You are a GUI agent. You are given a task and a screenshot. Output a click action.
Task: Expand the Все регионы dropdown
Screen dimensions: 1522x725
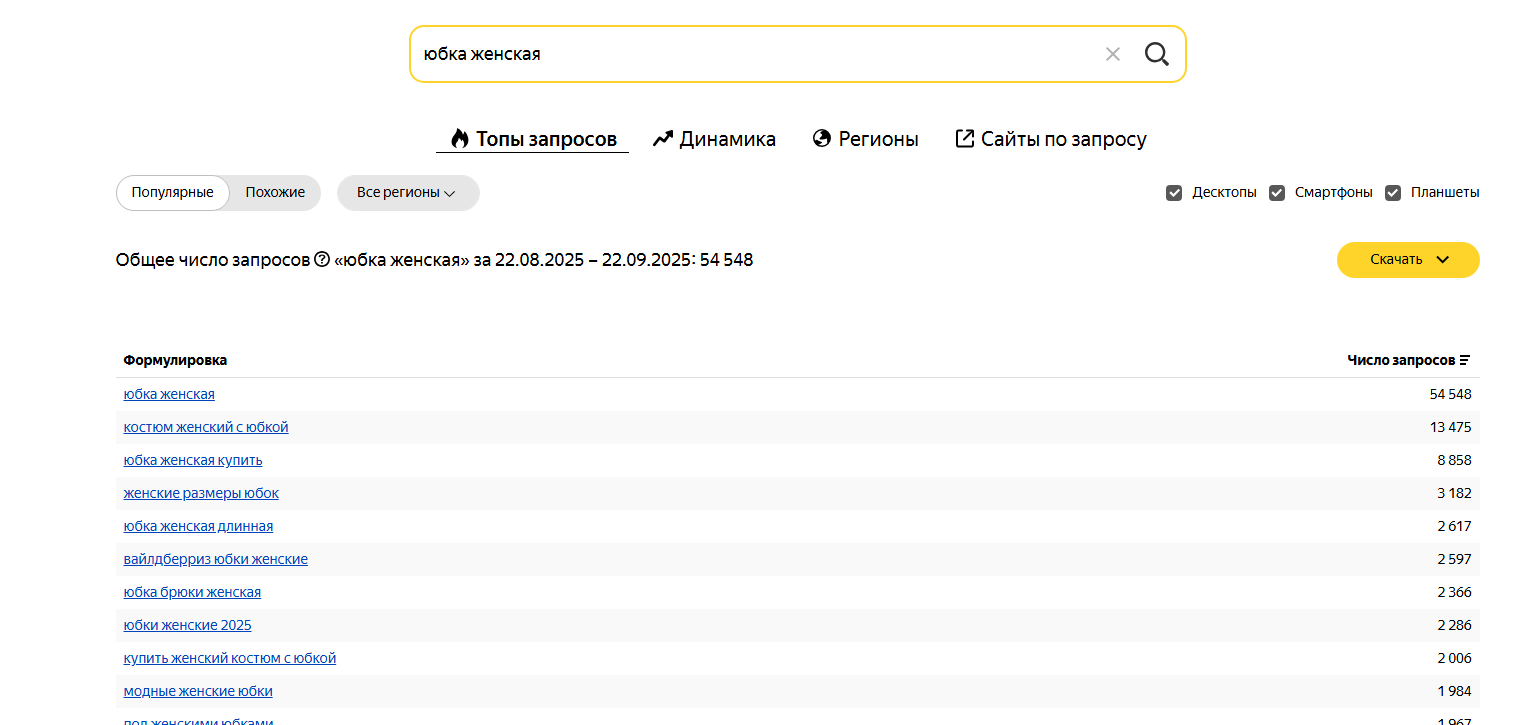click(407, 193)
